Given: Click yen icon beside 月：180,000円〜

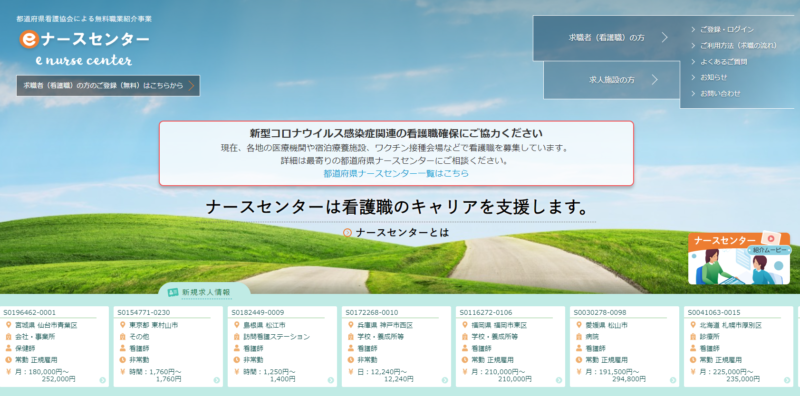Looking at the screenshot, I should (x=8, y=372).
